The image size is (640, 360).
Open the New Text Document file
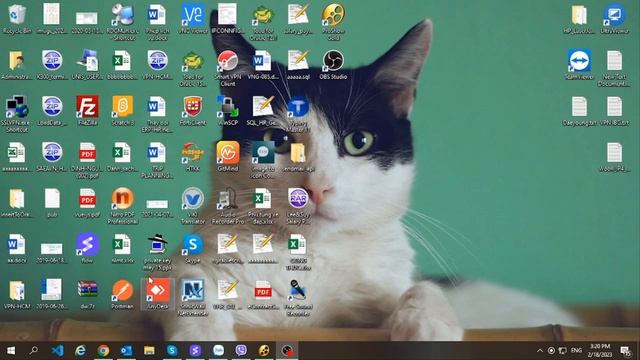click(x=614, y=68)
